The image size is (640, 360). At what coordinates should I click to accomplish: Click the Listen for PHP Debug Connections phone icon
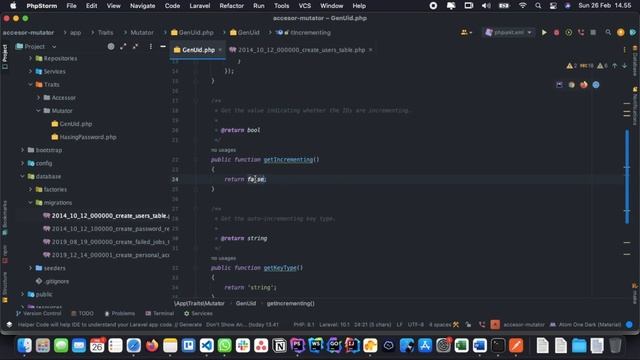tap(581, 32)
